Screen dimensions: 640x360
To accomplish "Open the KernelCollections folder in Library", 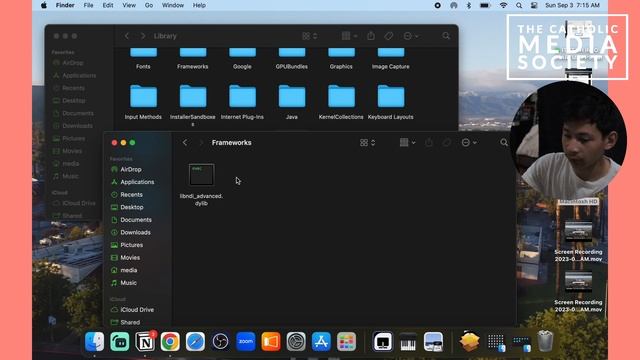I will click(x=341, y=102).
